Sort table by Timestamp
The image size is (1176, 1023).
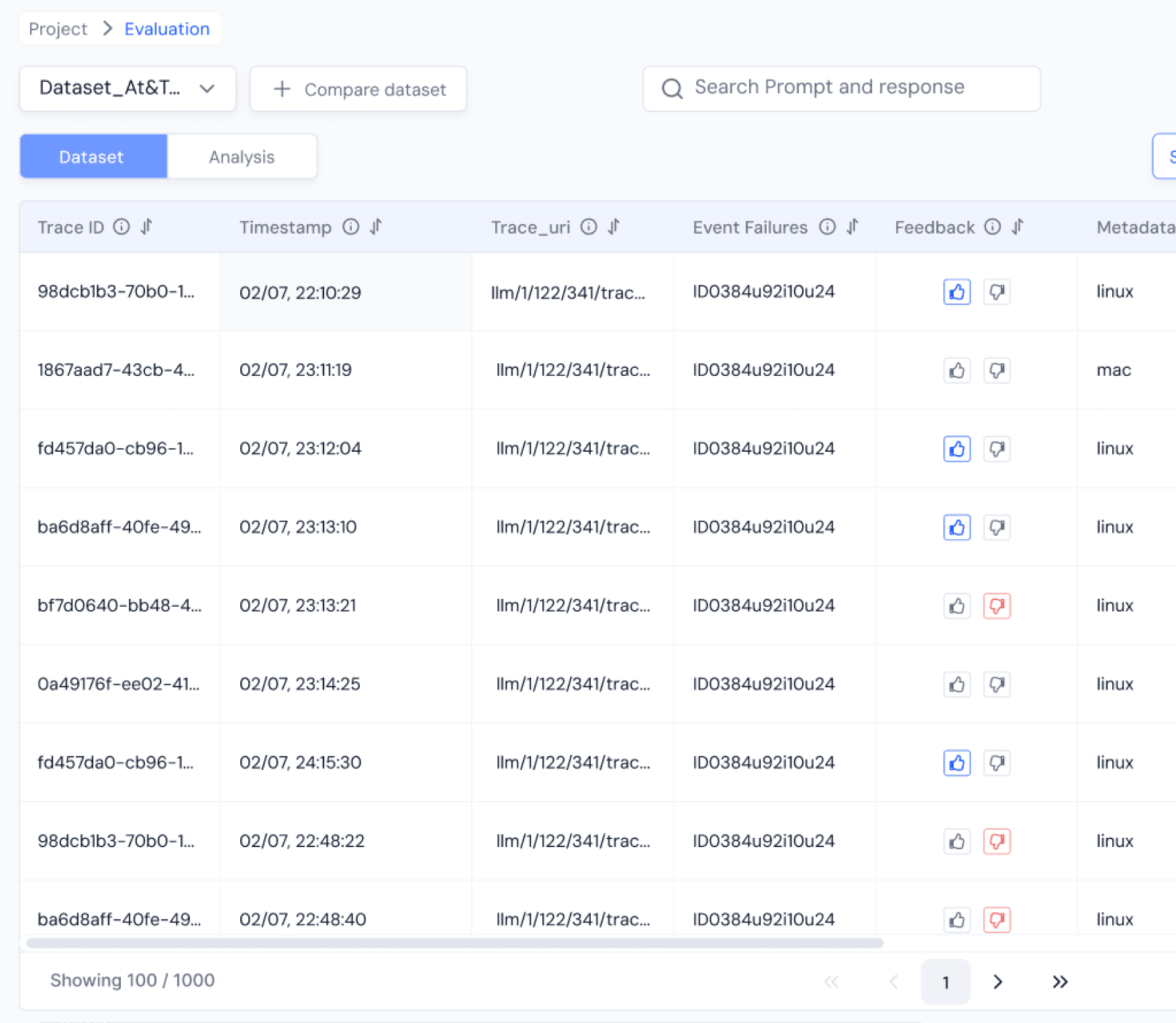tap(376, 227)
